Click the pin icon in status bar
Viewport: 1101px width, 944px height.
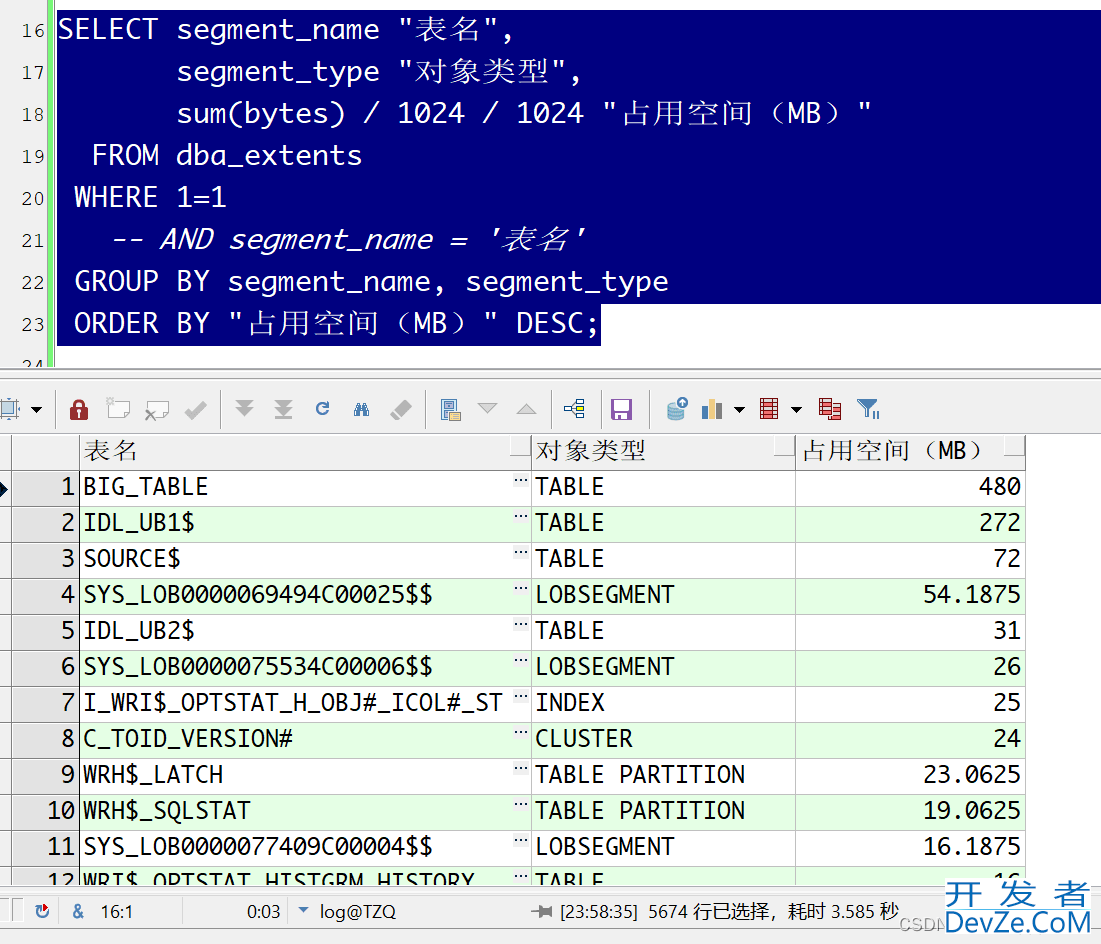(x=542, y=912)
